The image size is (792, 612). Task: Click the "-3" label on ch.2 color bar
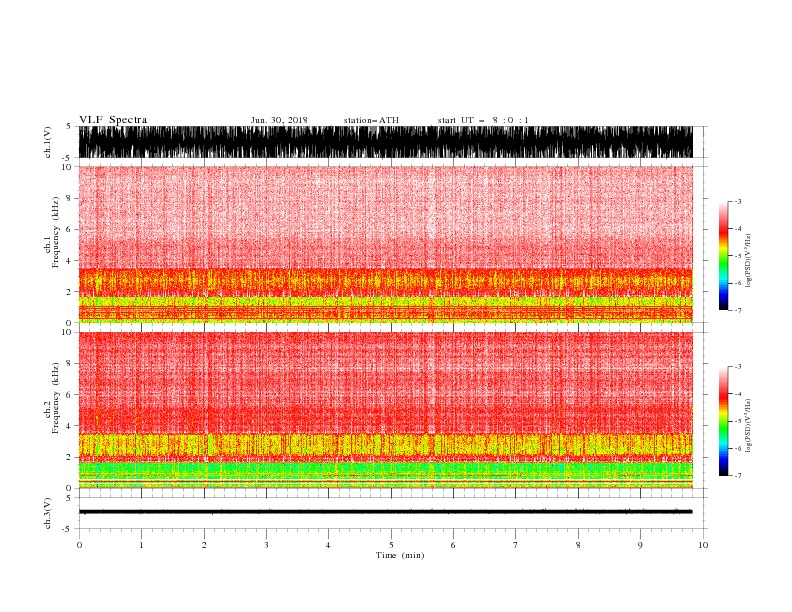click(738, 367)
